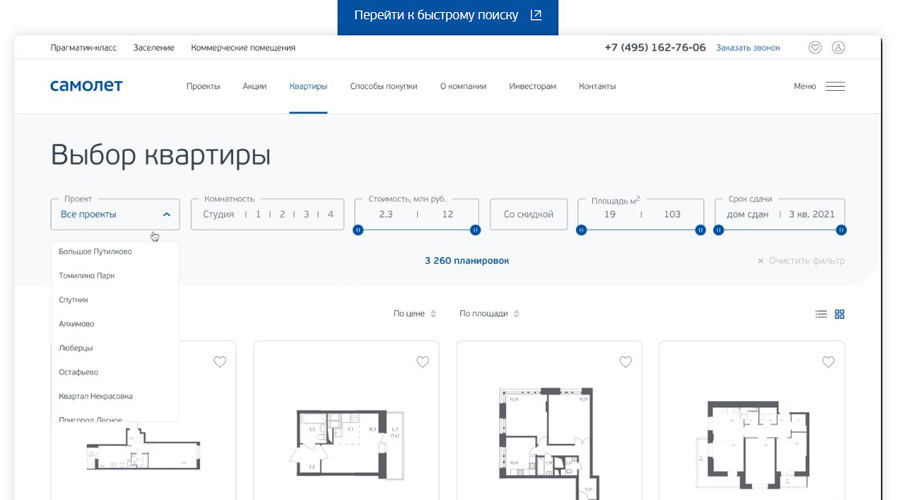
Task: Toggle 4-room filter option
Action: point(331,214)
